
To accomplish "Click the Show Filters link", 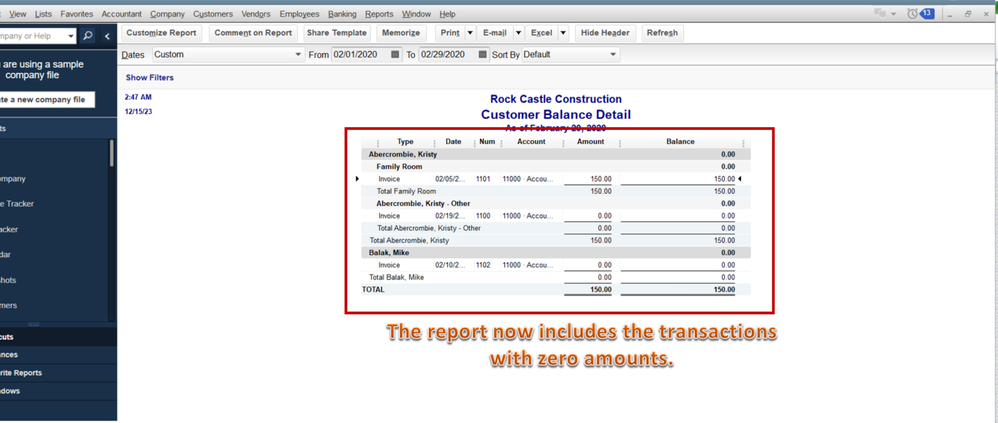I will click(150, 78).
